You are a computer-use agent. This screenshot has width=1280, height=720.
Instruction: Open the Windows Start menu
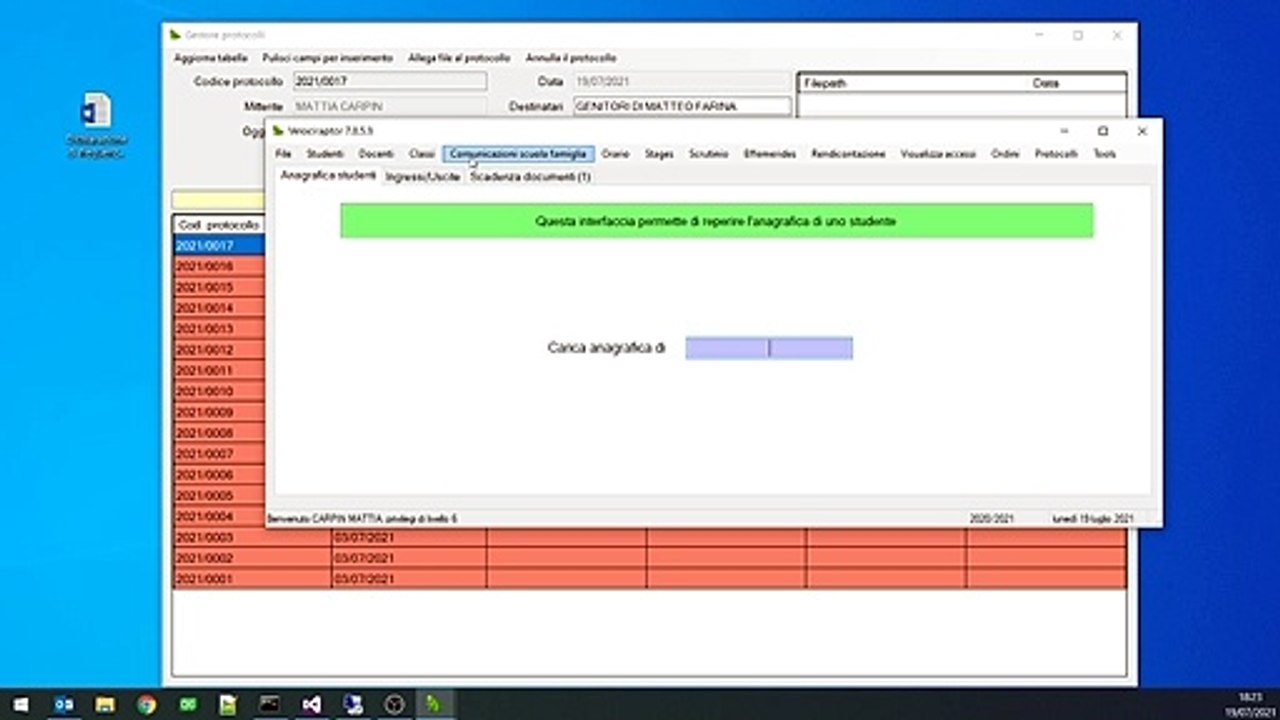[x=20, y=704]
